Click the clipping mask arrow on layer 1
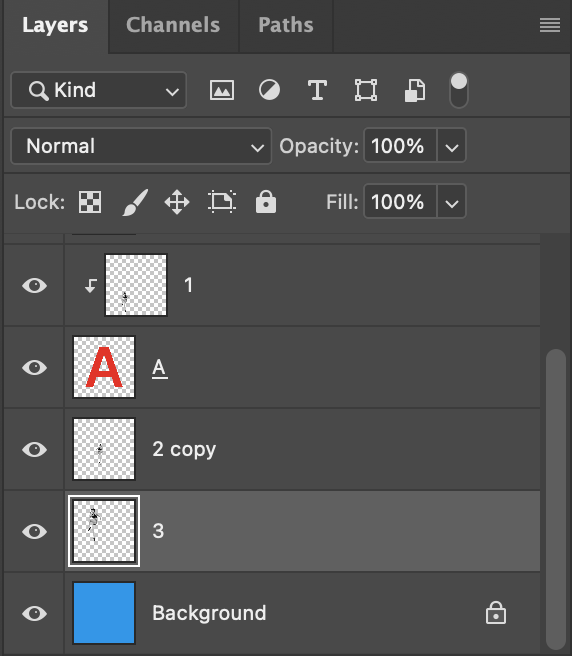 tap(90, 286)
